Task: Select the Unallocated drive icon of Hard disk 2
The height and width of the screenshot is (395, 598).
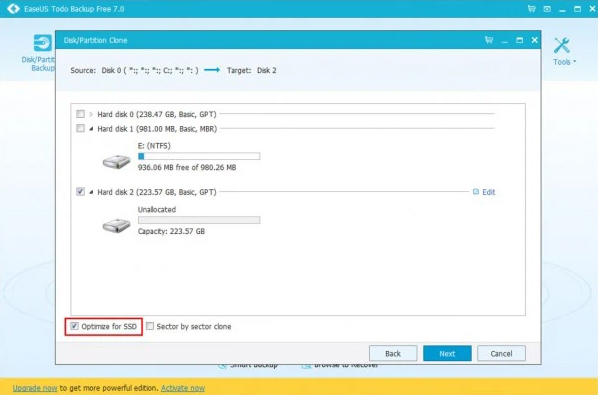Action: tap(117, 225)
